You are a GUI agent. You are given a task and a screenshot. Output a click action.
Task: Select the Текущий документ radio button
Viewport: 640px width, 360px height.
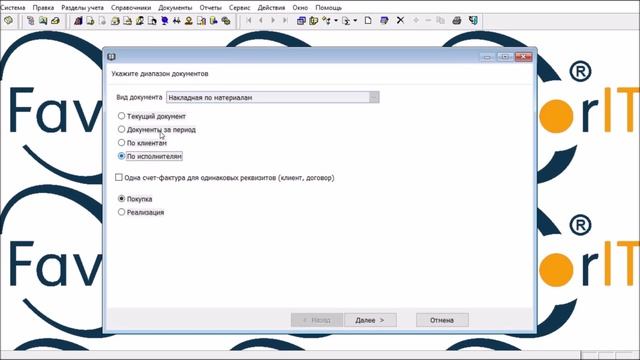[x=121, y=116]
